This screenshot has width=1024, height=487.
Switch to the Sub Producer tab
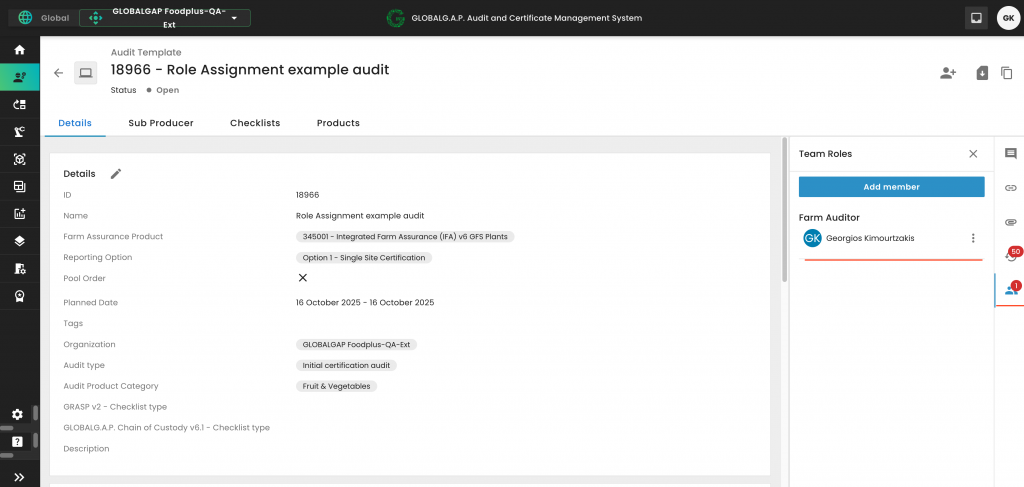coord(160,123)
